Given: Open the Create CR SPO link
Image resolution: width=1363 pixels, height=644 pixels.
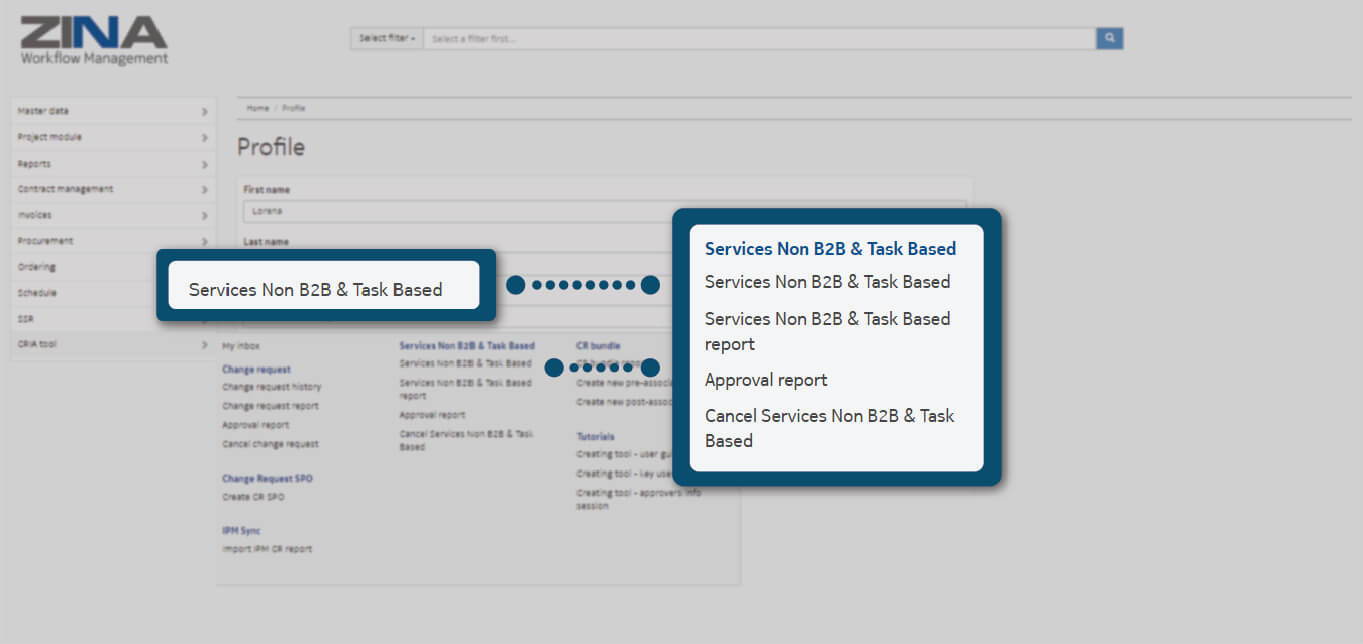Looking at the screenshot, I should 253,497.
